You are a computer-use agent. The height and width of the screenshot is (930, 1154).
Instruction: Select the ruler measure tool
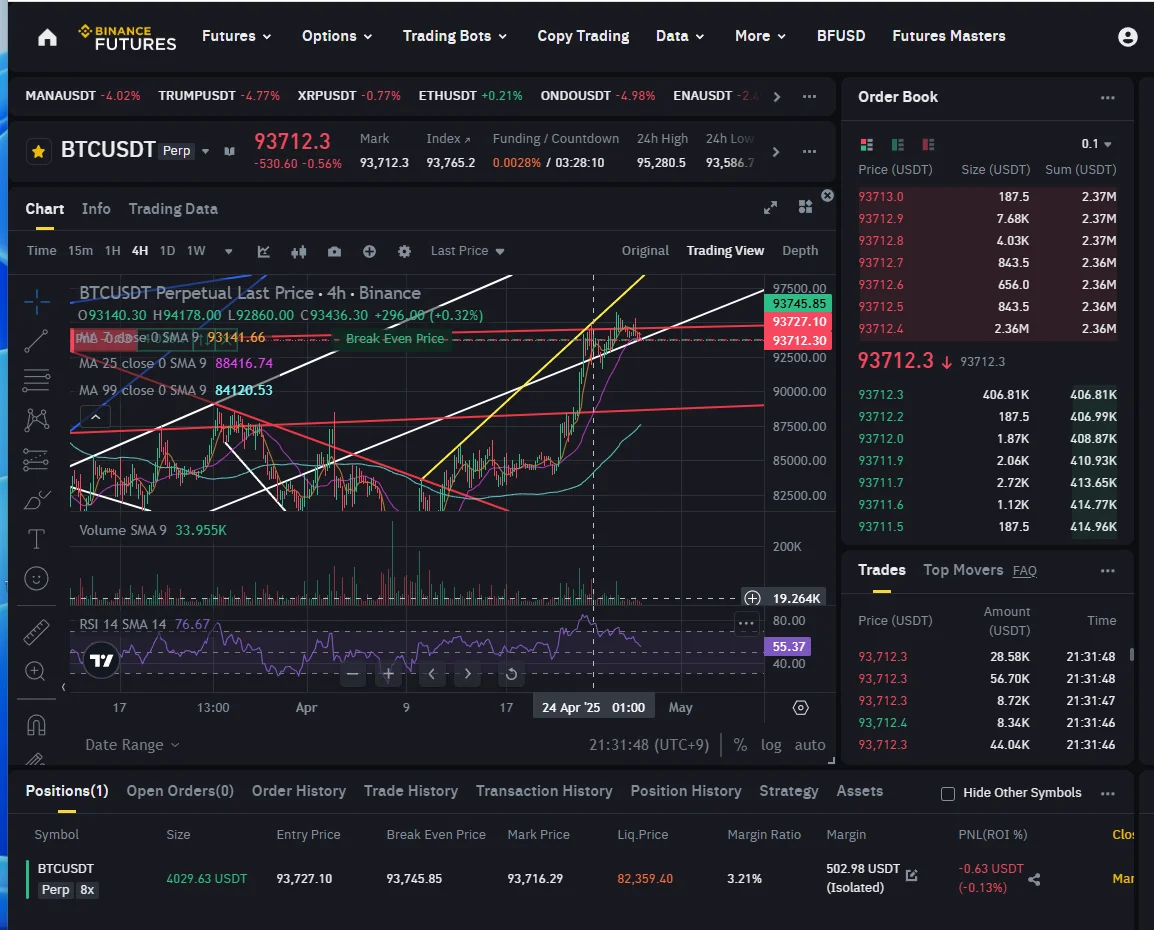coord(36,632)
